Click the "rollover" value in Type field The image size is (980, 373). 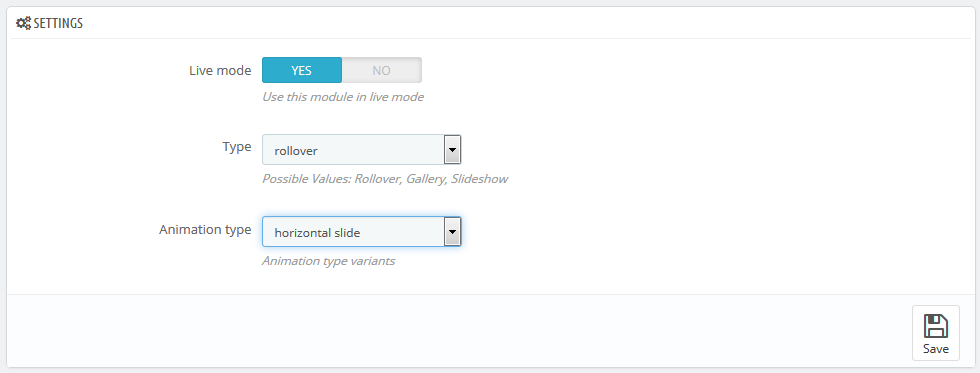(296, 151)
